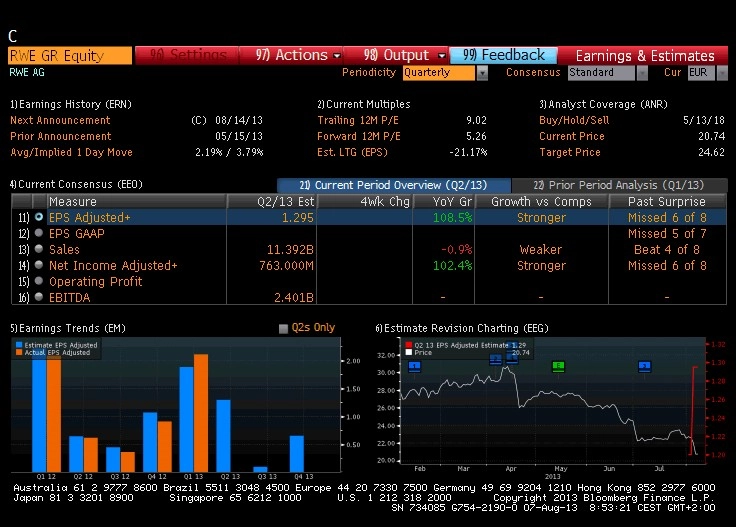Open 5) Earnings Trends (EM) link

(x=68, y=328)
